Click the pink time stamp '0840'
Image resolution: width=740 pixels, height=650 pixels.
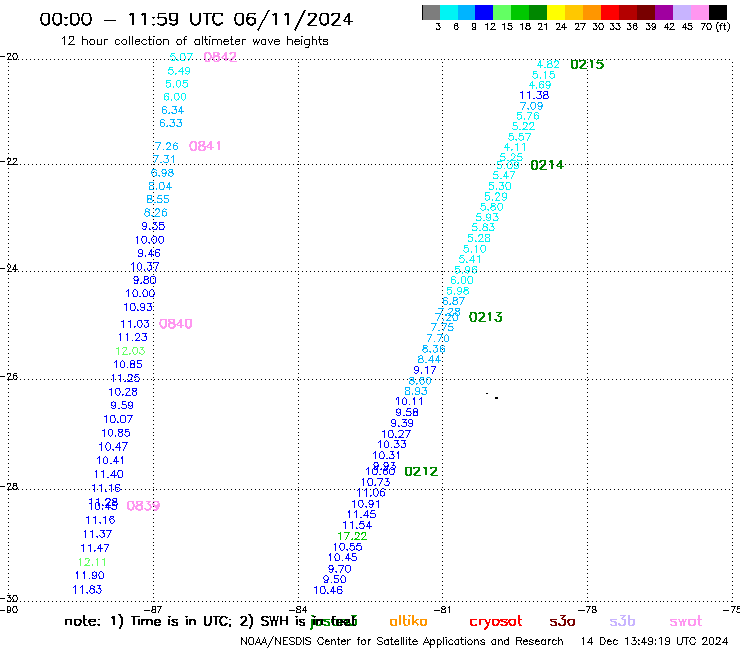[176, 324]
